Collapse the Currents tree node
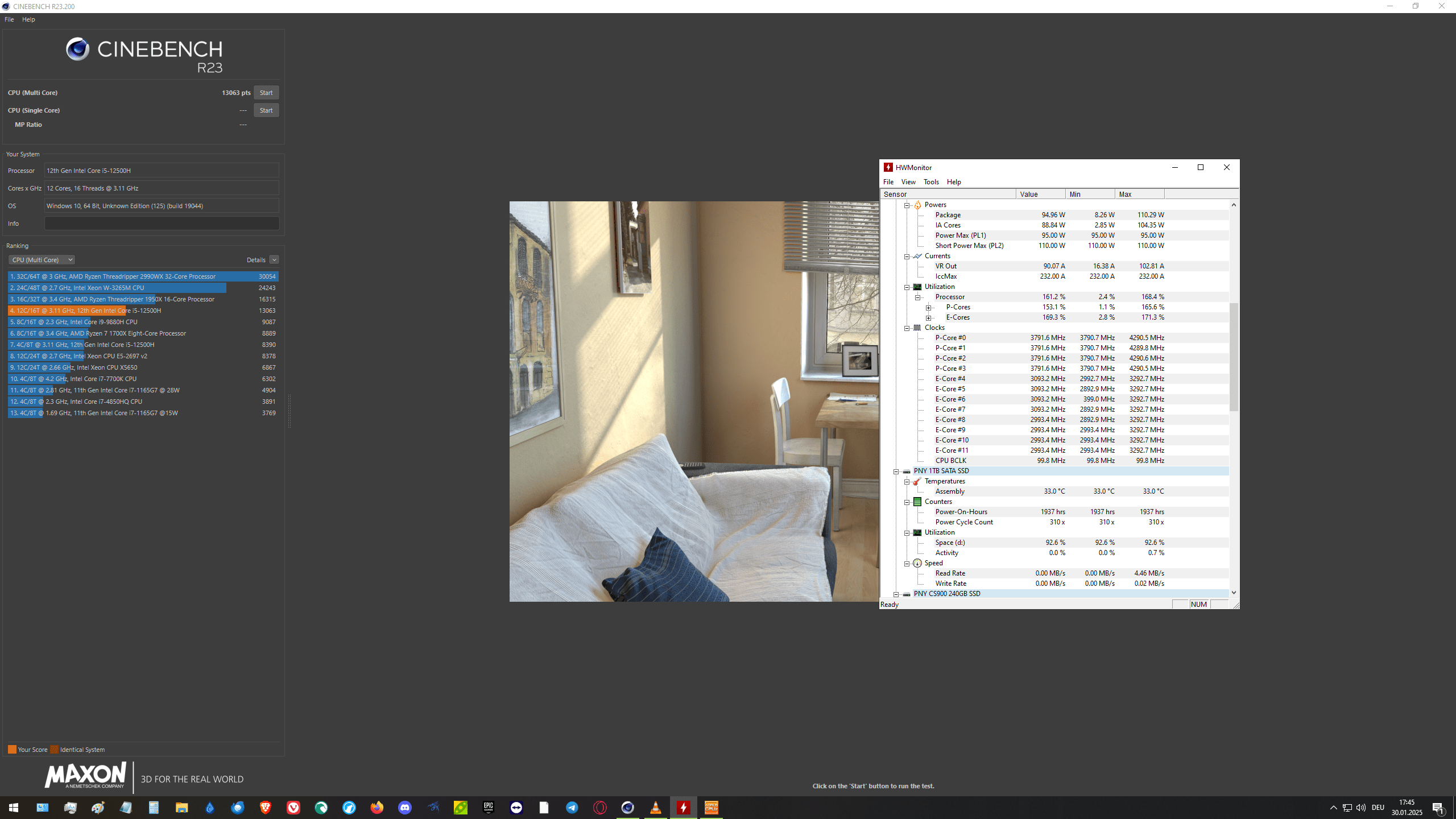The height and width of the screenshot is (819, 1456). (907, 257)
